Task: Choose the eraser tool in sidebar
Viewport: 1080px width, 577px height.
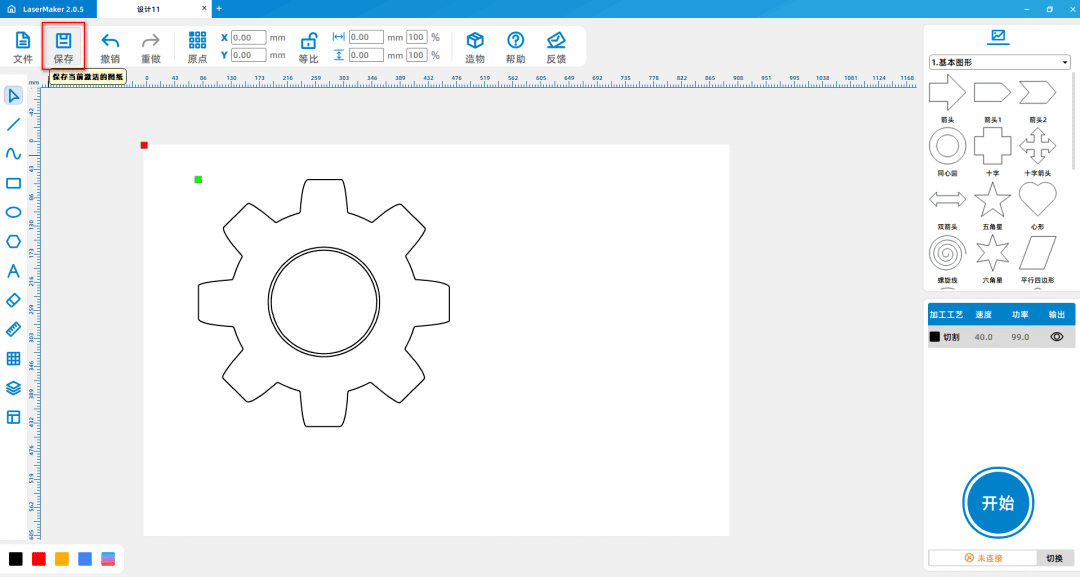Action: click(x=13, y=300)
